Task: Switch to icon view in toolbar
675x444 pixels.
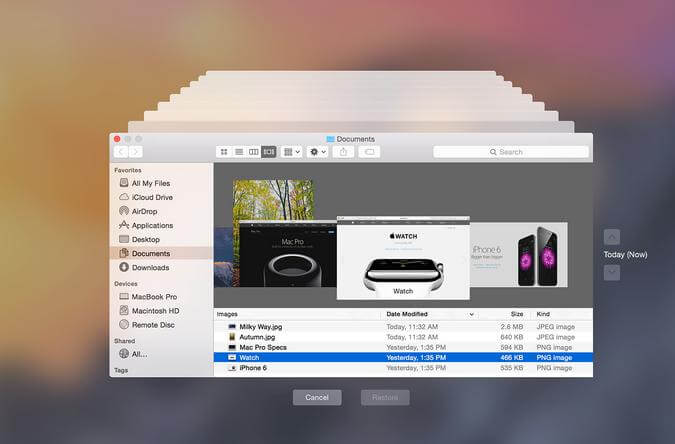Action: [224, 152]
